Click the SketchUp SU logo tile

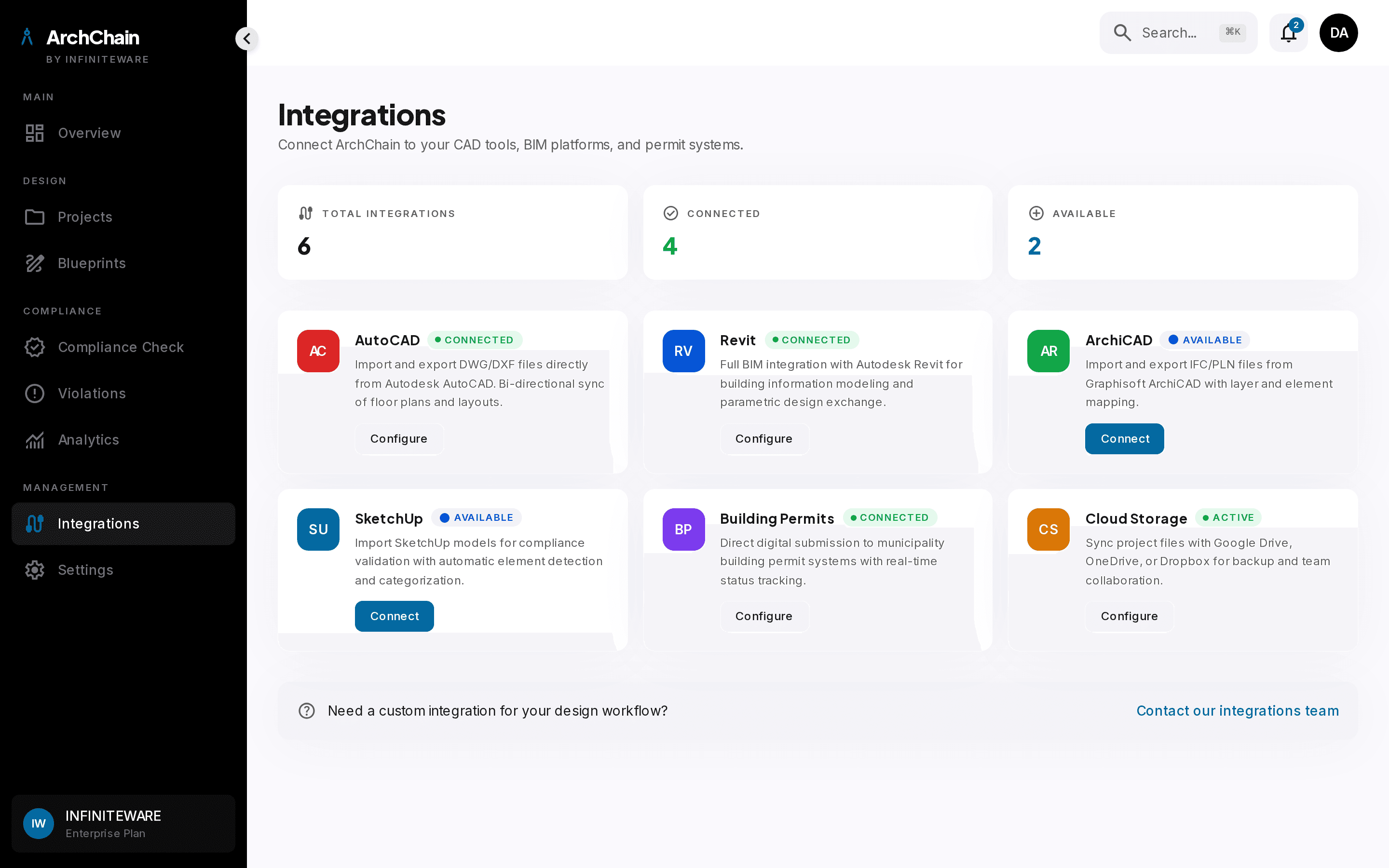coord(318,529)
